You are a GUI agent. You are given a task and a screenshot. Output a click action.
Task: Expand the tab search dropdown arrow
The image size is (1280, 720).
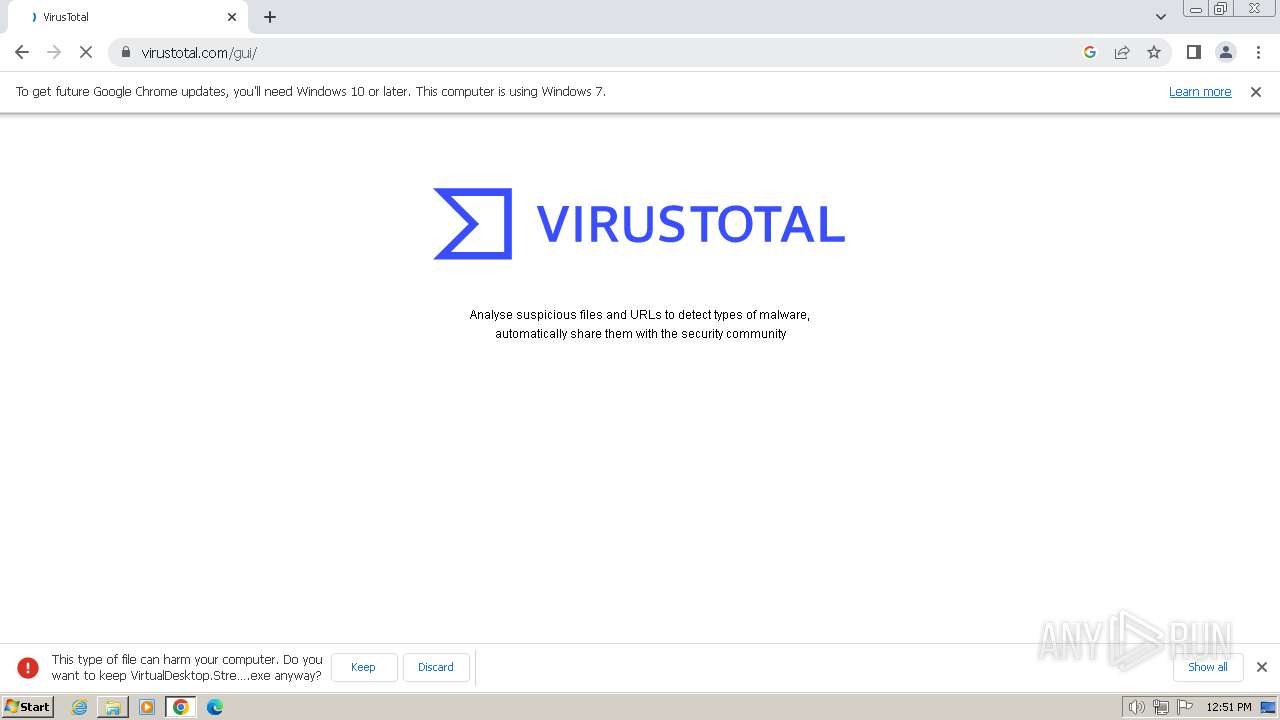1161,17
